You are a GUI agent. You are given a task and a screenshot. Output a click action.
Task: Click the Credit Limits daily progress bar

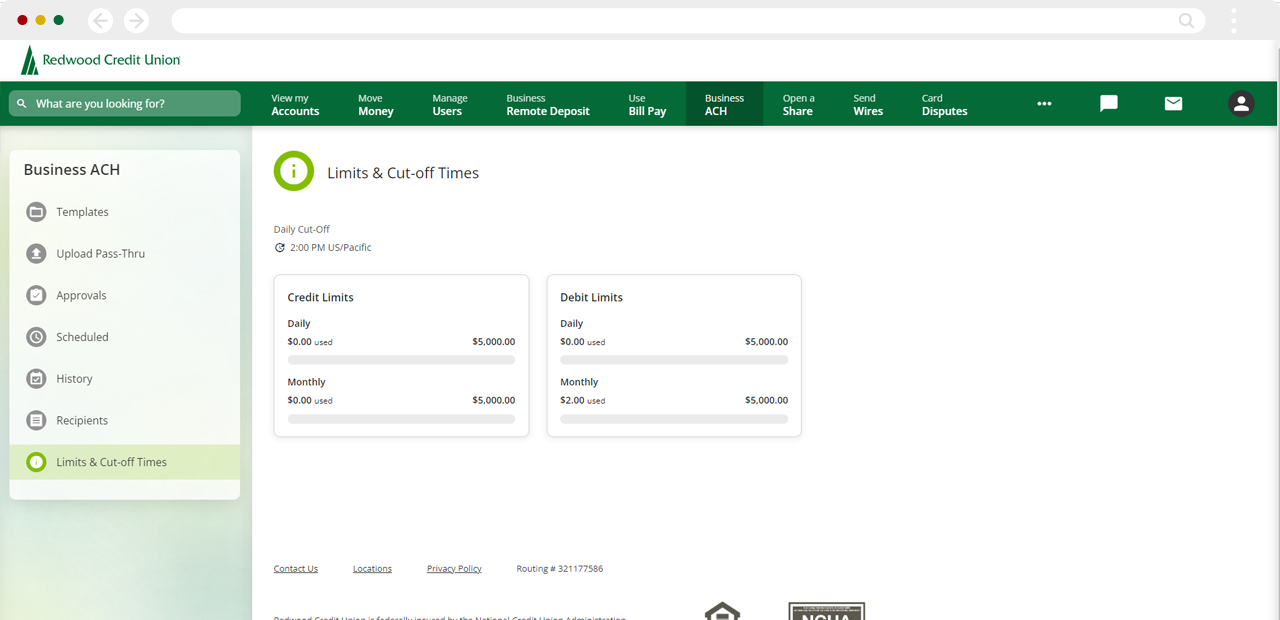(401, 360)
